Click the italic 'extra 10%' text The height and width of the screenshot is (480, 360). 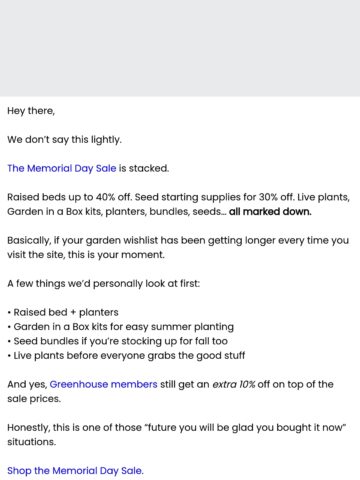(x=234, y=384)
